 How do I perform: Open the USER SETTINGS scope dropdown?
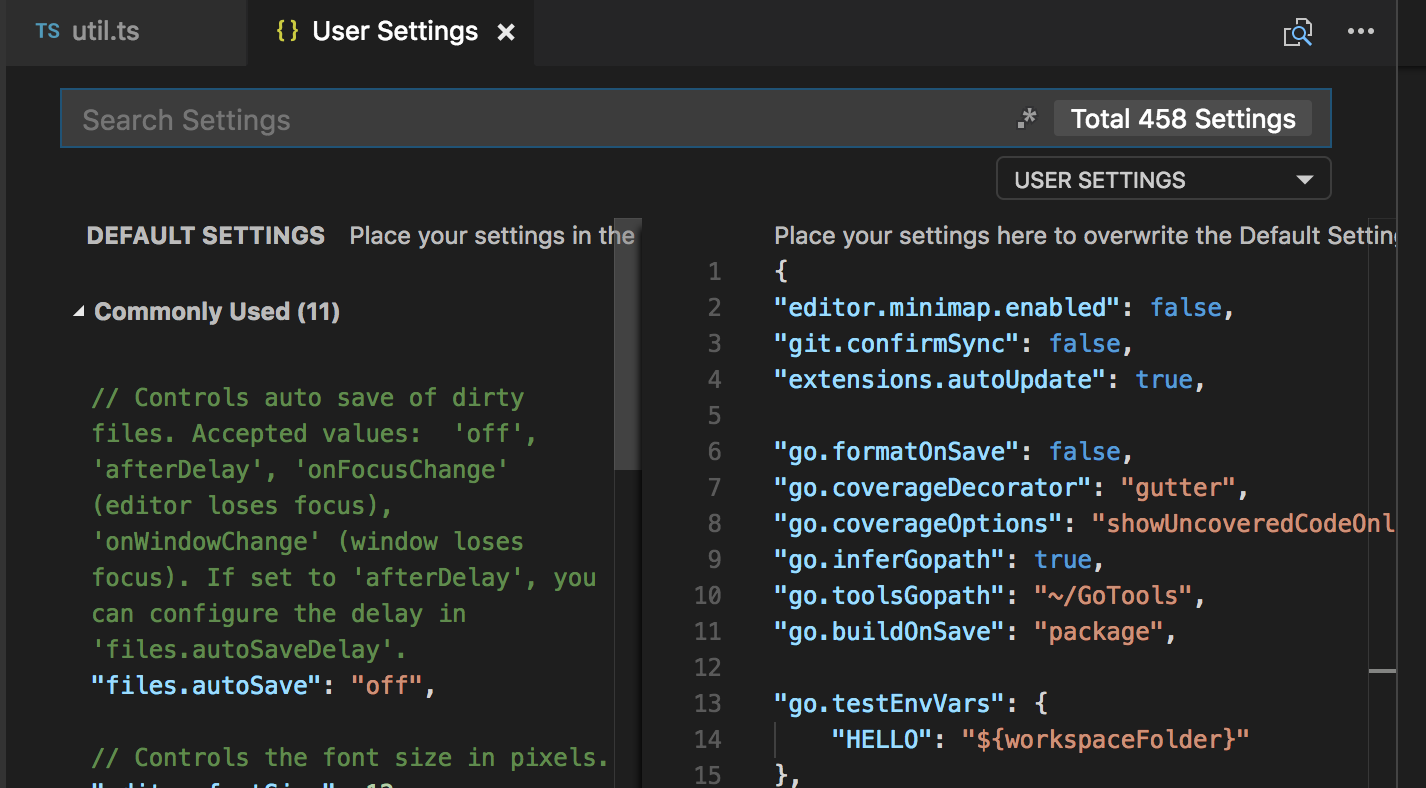click(x=1163, y=180)
